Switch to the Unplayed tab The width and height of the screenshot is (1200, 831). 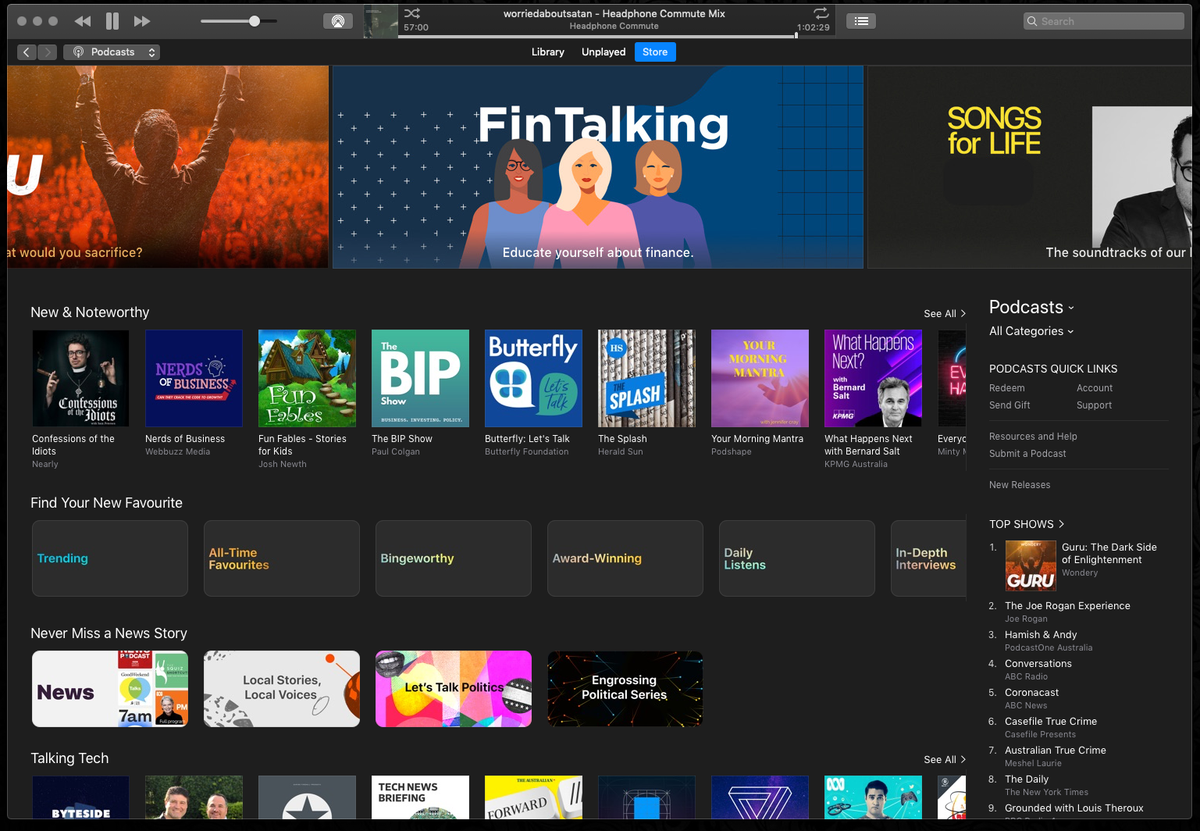(604, 52)
